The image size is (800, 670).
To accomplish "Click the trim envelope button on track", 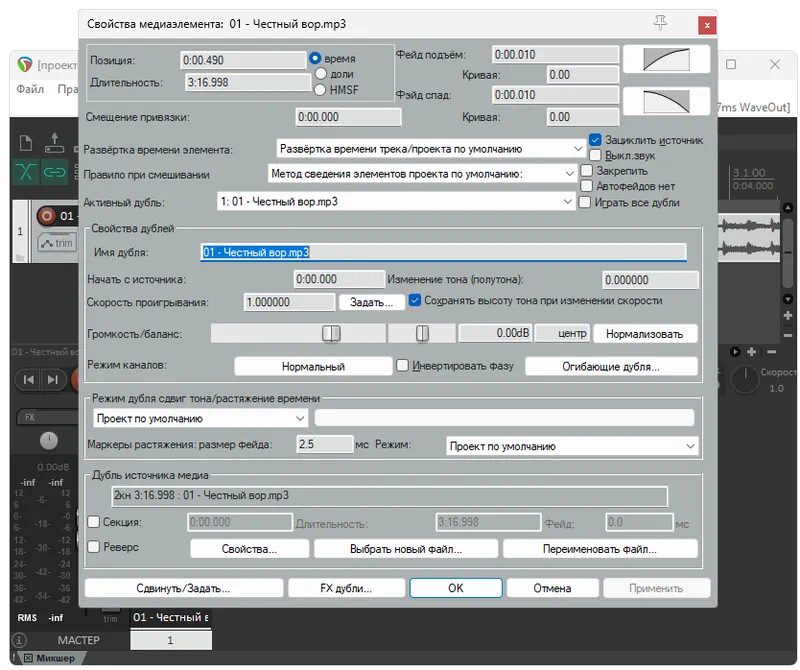I will click(57, 243).
